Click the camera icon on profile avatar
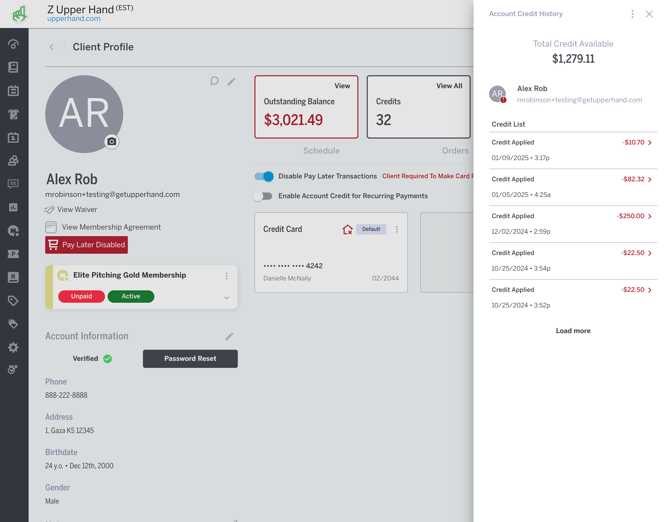 click(112, 142)
